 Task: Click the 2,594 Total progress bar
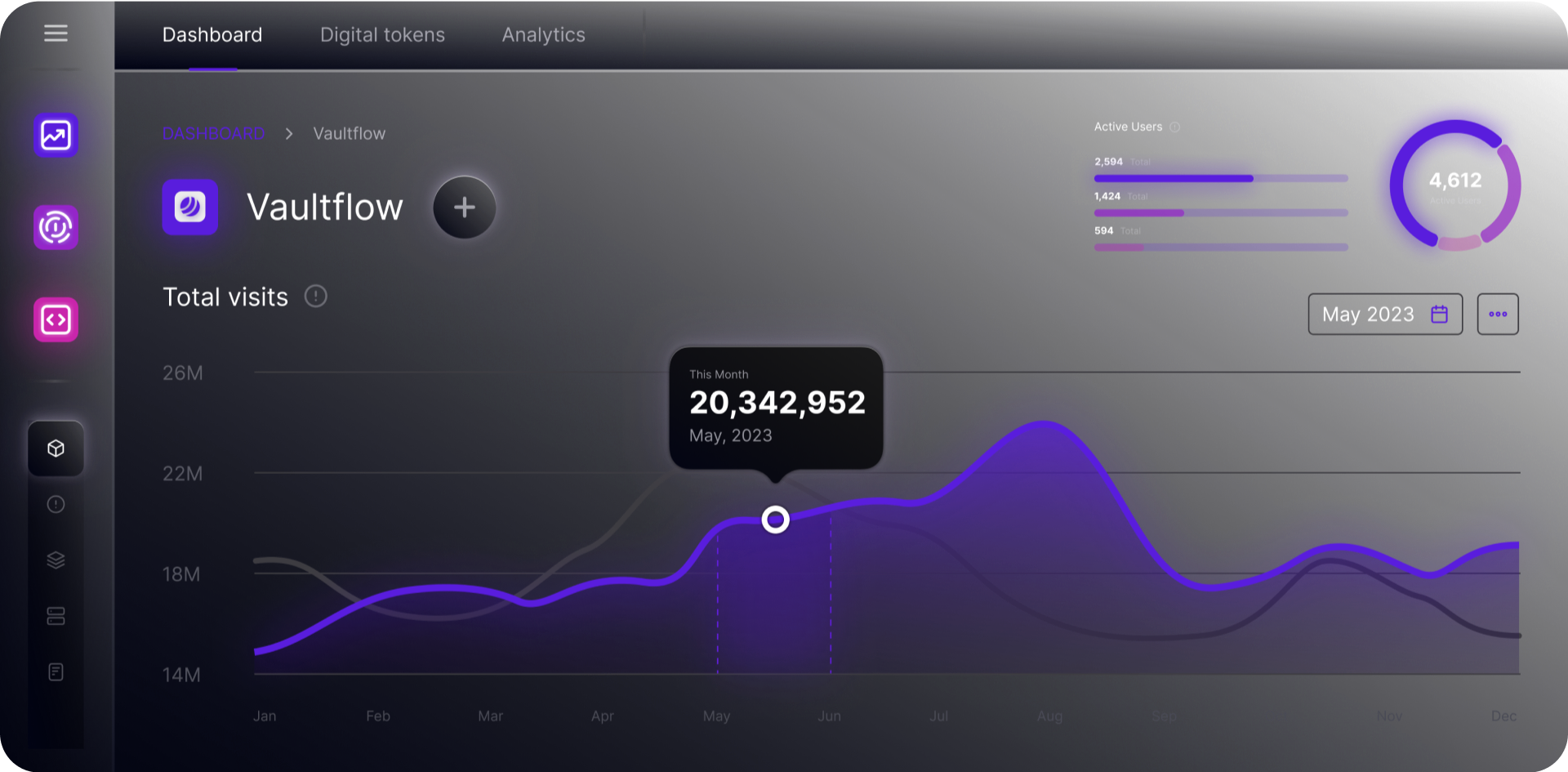(1220, 178)
